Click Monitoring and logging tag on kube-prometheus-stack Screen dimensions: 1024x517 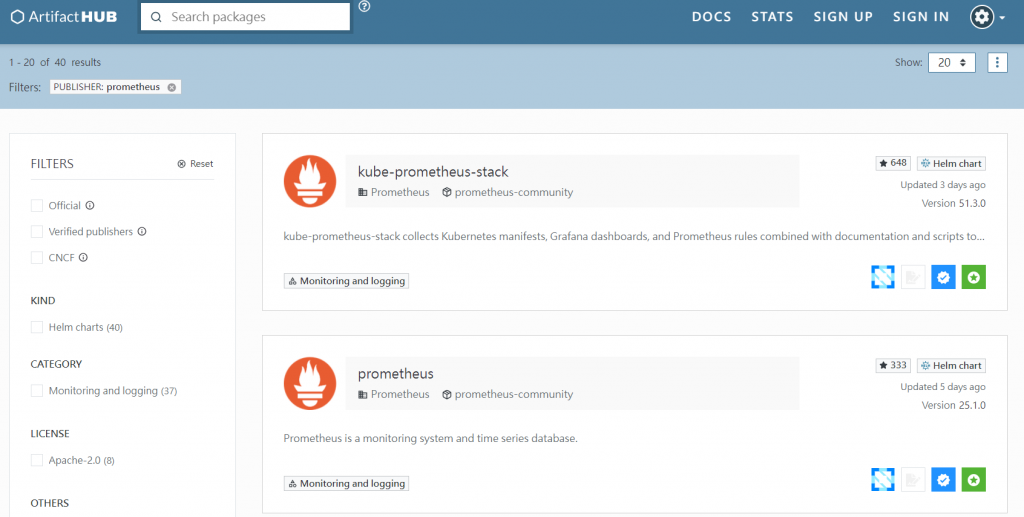346,281
